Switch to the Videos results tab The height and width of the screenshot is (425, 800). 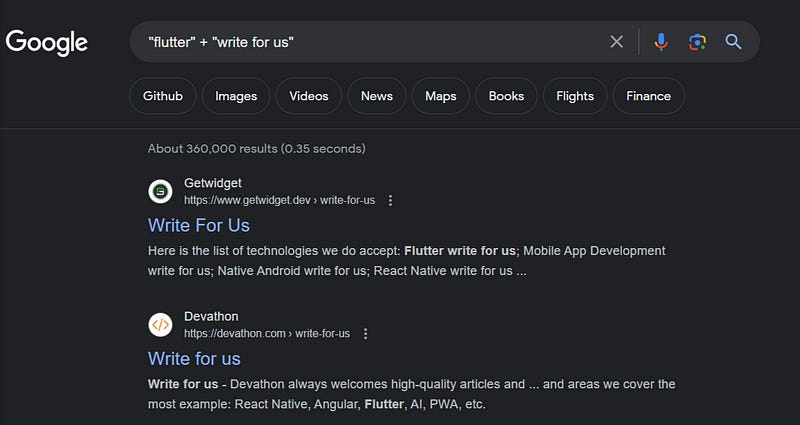click(x=309, y=96)
